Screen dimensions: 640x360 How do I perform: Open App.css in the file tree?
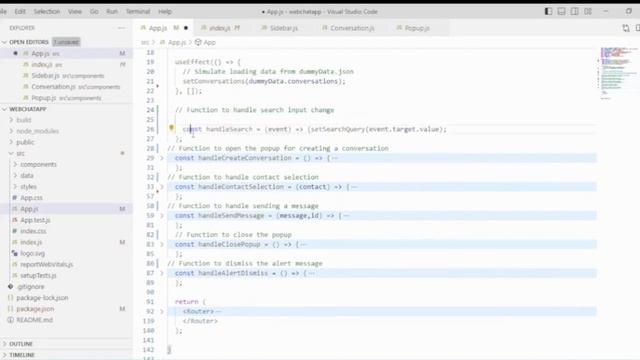(x=31, y=198)
